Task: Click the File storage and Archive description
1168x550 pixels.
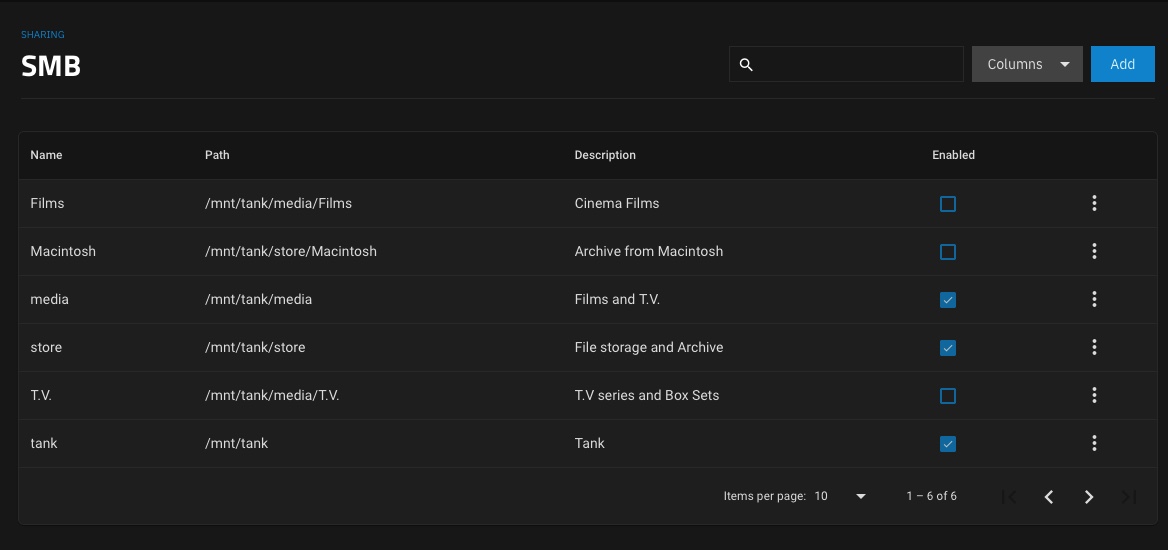Action: 649,347
